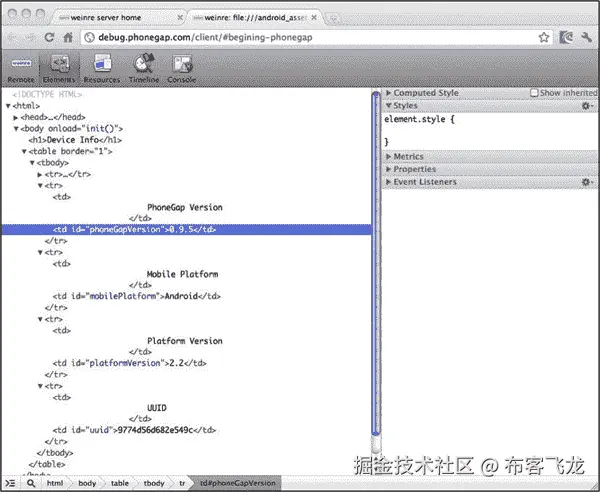Image resolution: width=600 pixels, height=492 pixels.
Task: Click the Mobile Platform text node
Action: [183, 274]
